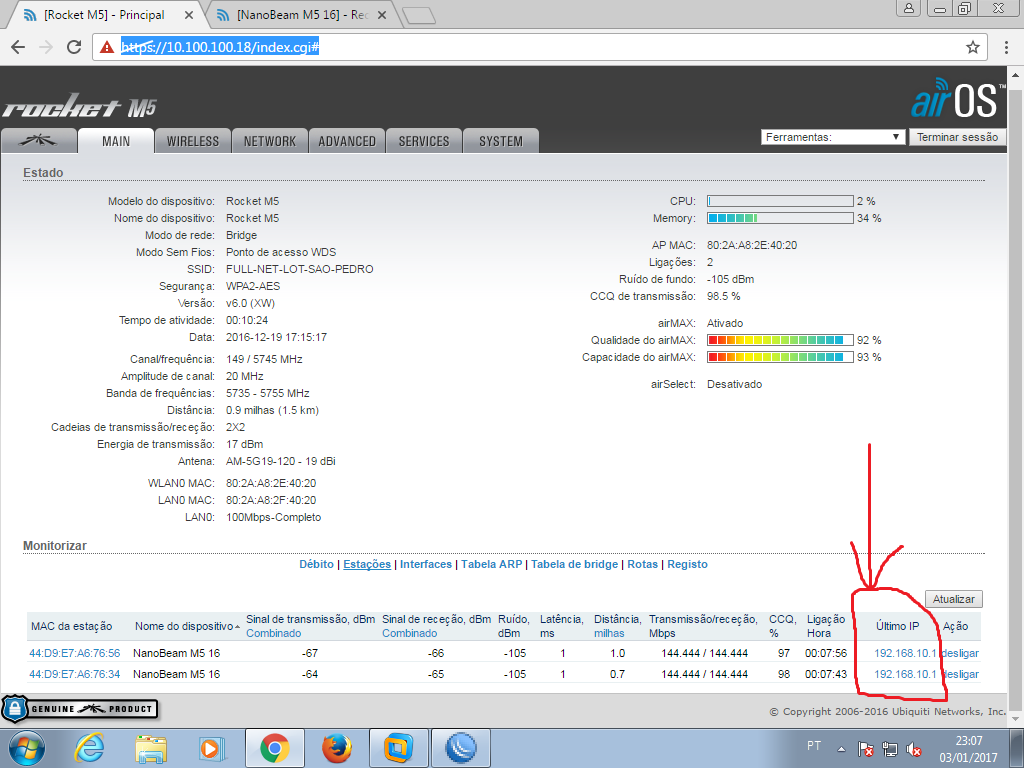Click the Action Center flag tray icon
The image size is (1024, 768).
pyautogui.click(x=865, y=749)
